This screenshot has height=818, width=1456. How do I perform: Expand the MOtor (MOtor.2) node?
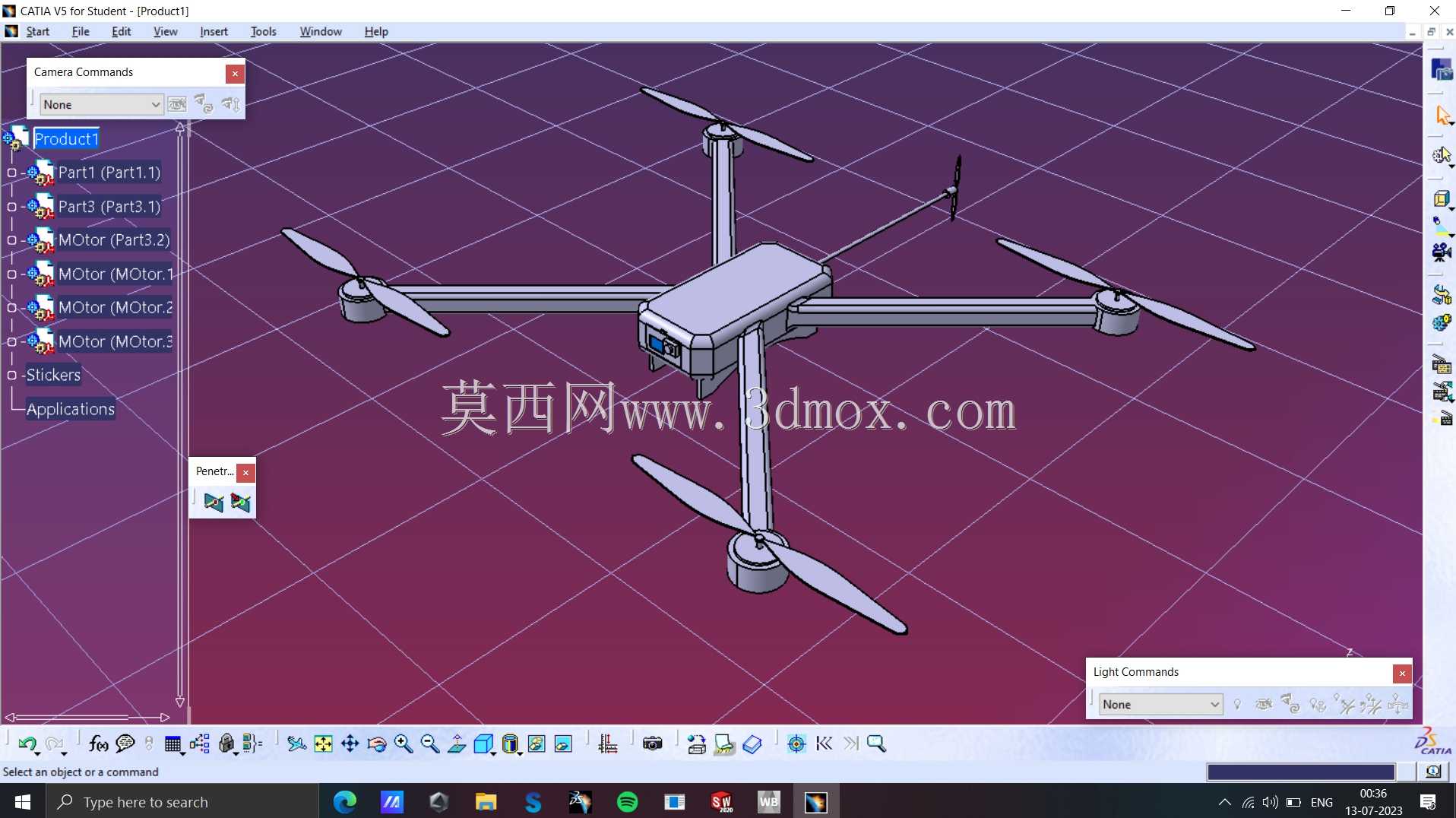11,308
